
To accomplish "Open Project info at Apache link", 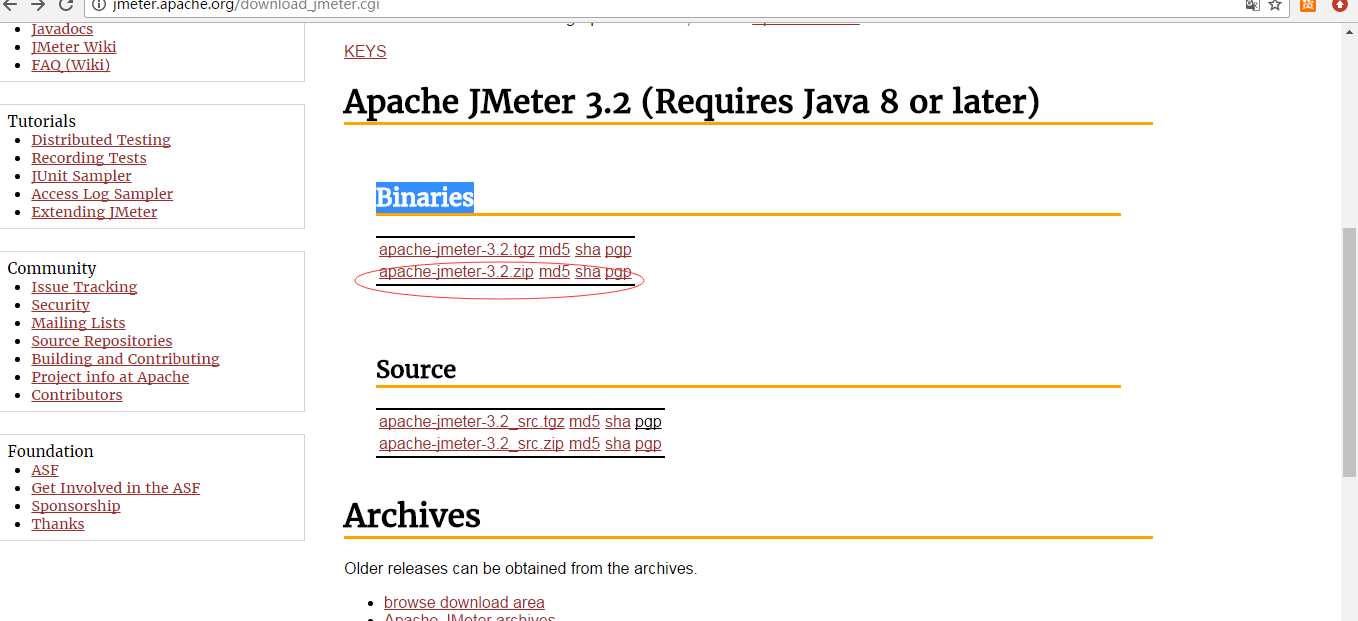I will coord(110,377).
